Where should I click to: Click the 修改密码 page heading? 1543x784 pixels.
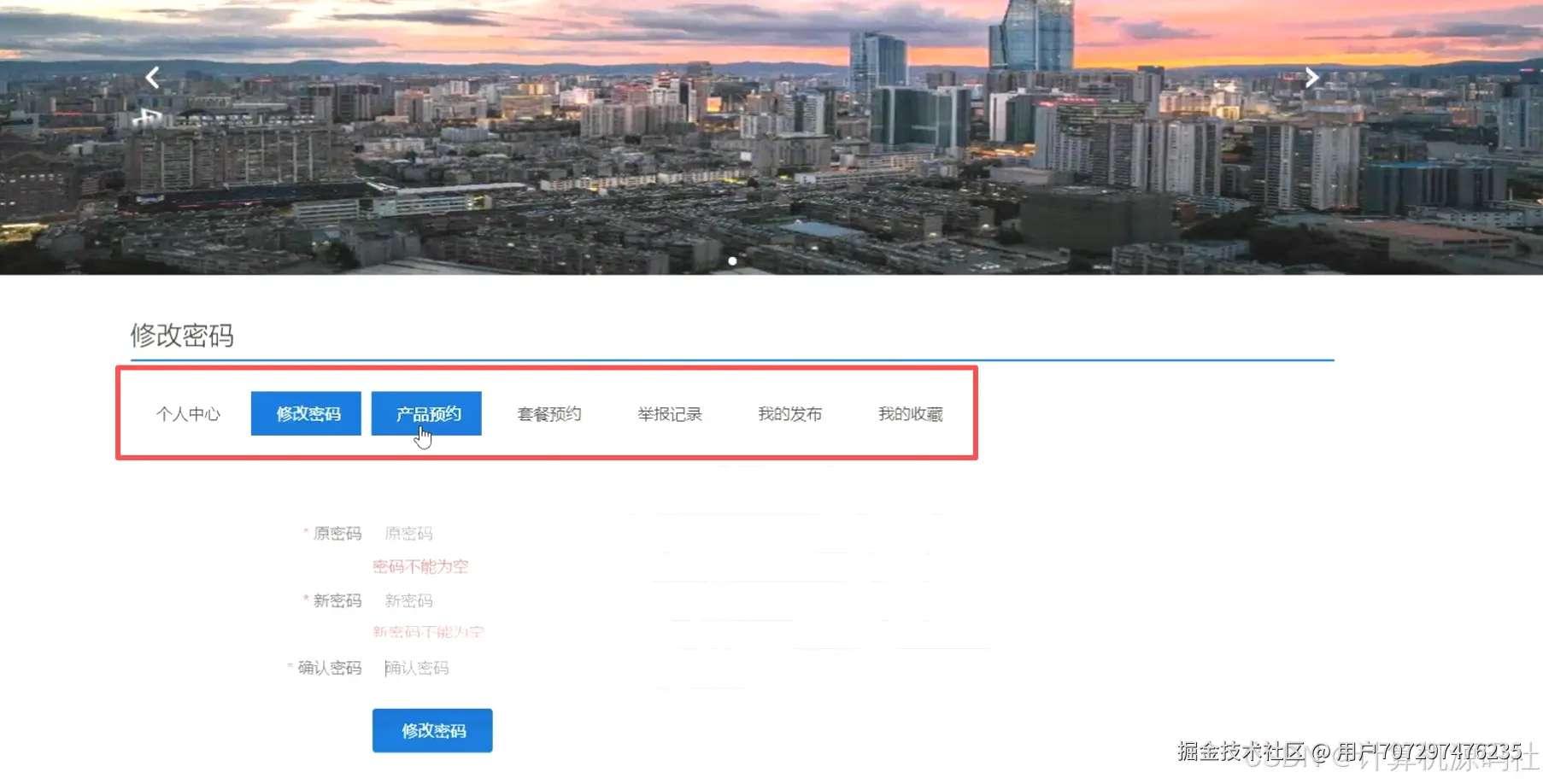point(184,336)
